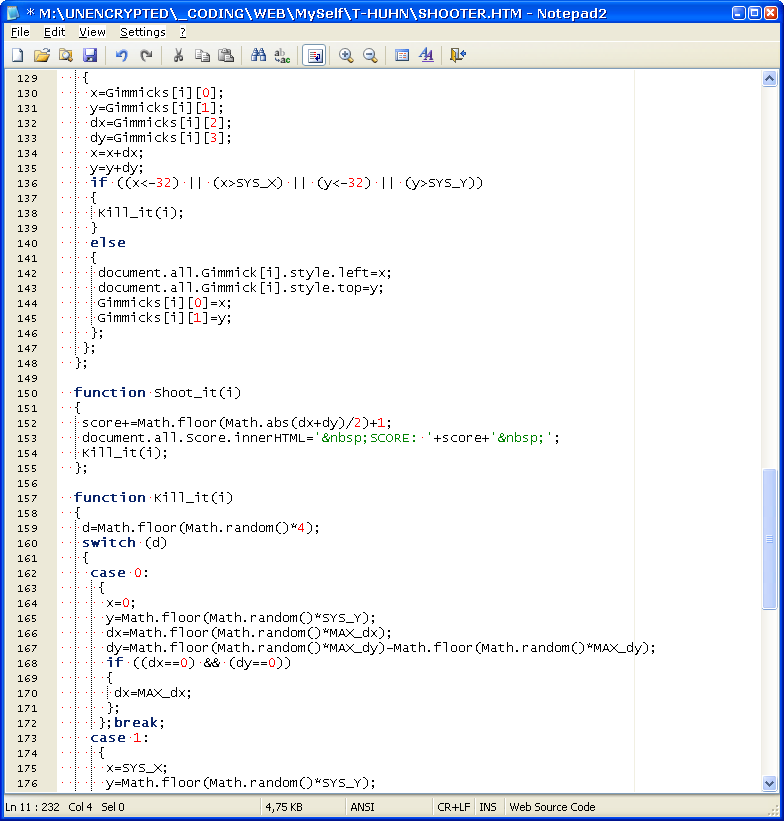784x821 pixels.
Task: Open the syntax scheme selection icon
Action: point(402,55)
